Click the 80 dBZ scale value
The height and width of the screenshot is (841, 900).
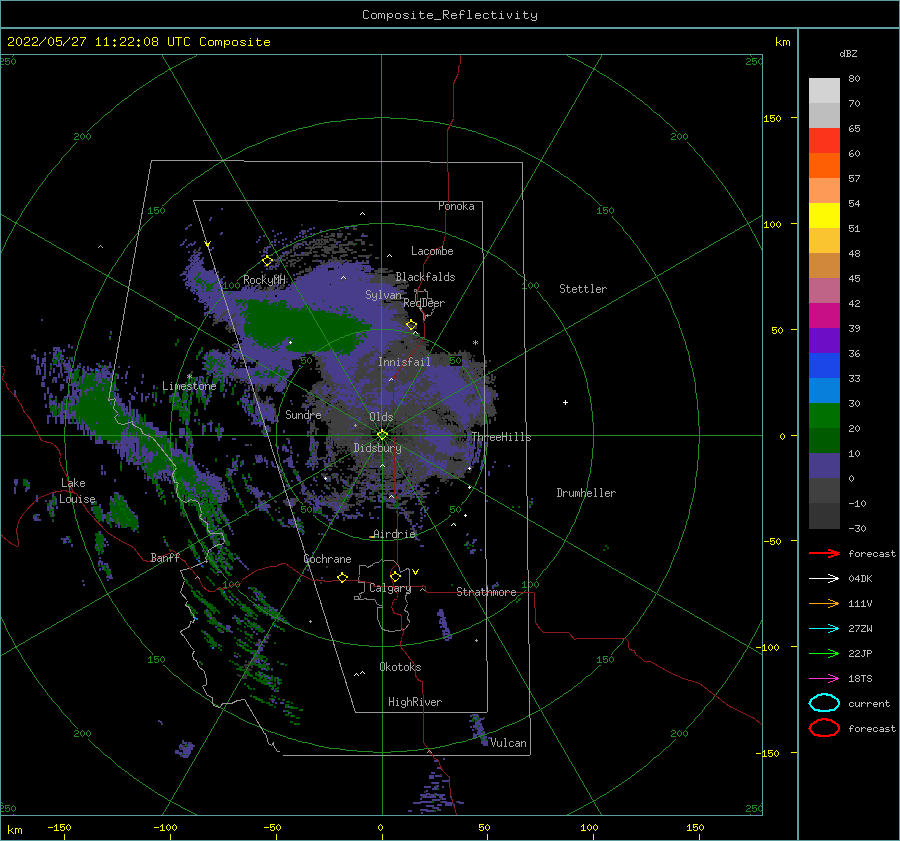[854, 79]
